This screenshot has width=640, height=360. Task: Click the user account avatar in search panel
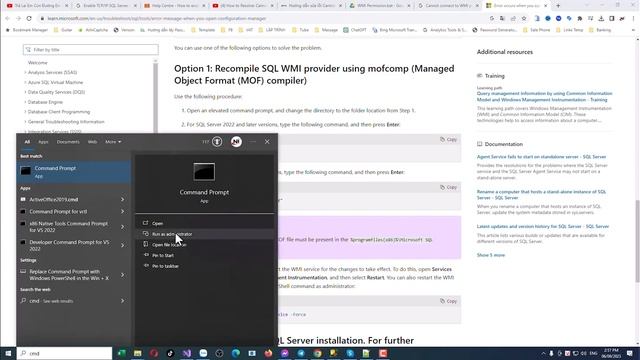(236, 142)
